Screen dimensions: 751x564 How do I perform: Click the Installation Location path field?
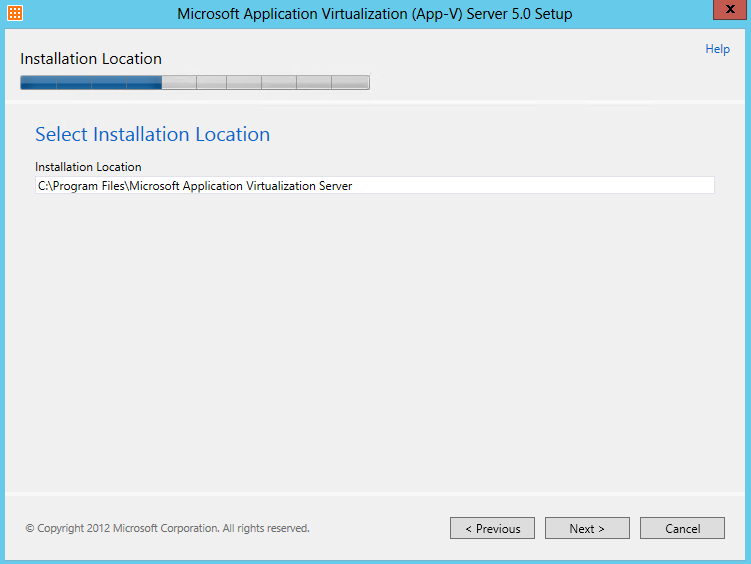(x=375, y=185)
